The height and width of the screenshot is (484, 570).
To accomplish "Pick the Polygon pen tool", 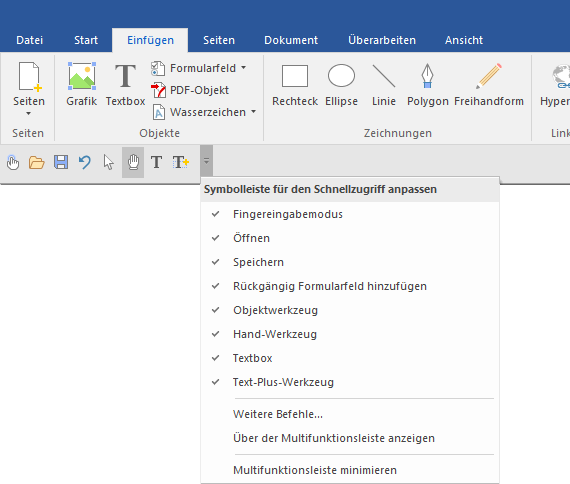I will (x=428, y=84).
